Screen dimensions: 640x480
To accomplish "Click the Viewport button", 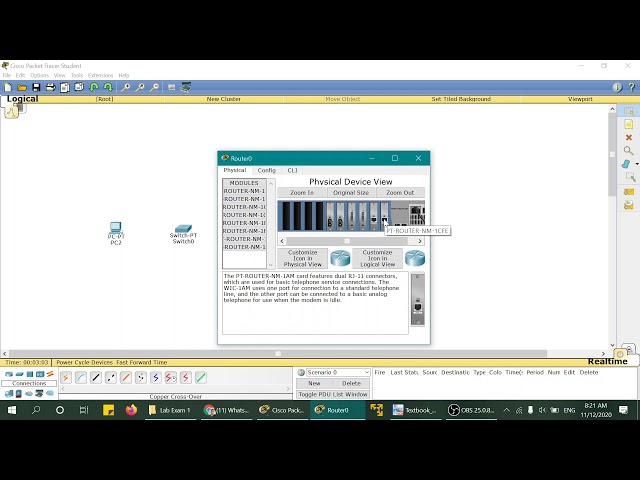I will click(x=580, y=99).
